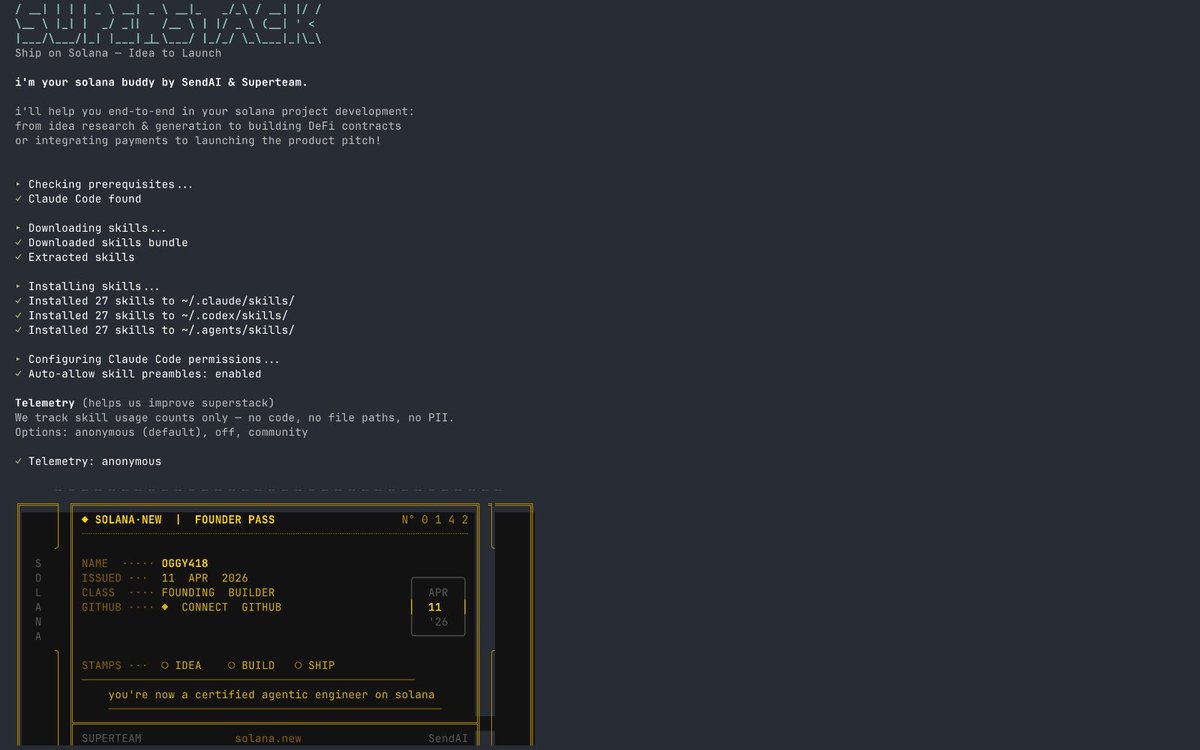Viewport: 1200px width, 750px height.
Task: Click the diamond icon before CONNECT GITHUB
Action: point(165,607)
